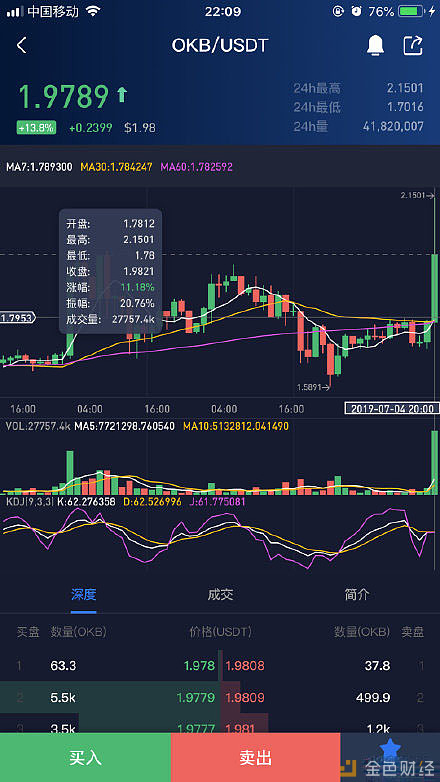440x782 pixels.
Task: Tap the D:62.526996 KDJ value
Action: [x=152, y=502]
